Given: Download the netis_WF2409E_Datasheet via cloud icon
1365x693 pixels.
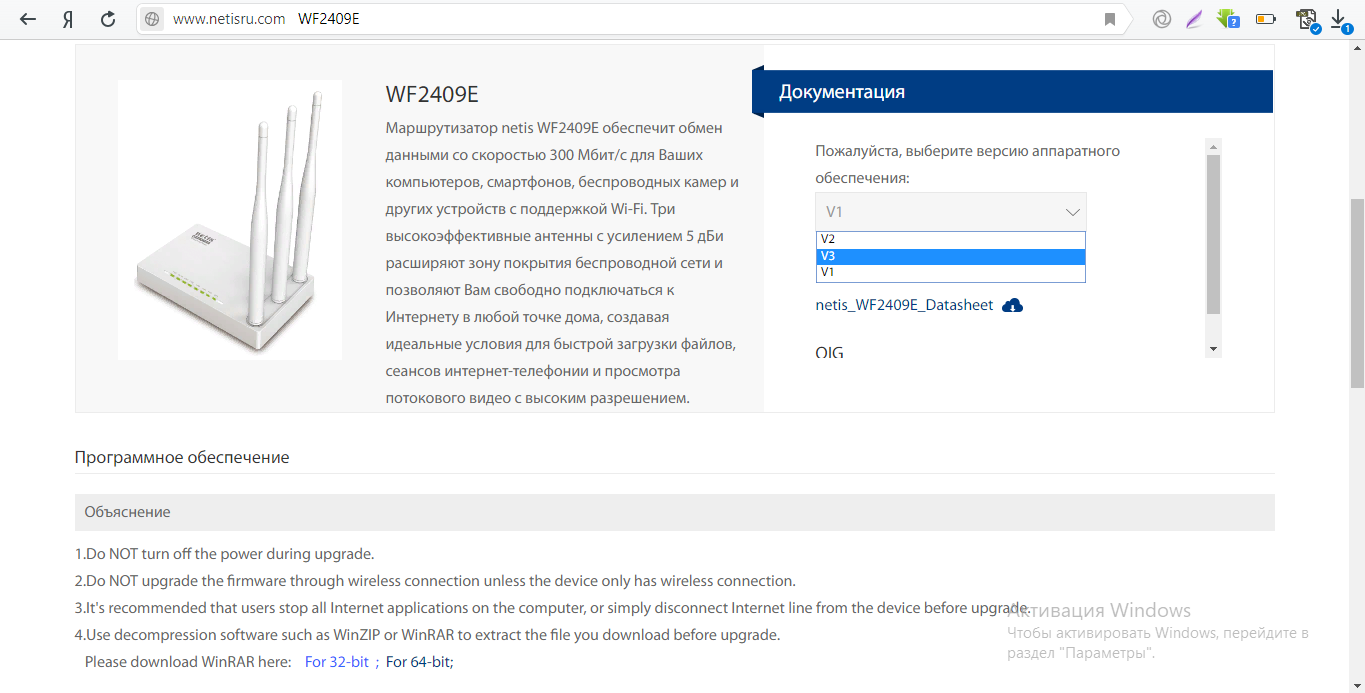Looking at the screenshot, I should [1012, 305].
